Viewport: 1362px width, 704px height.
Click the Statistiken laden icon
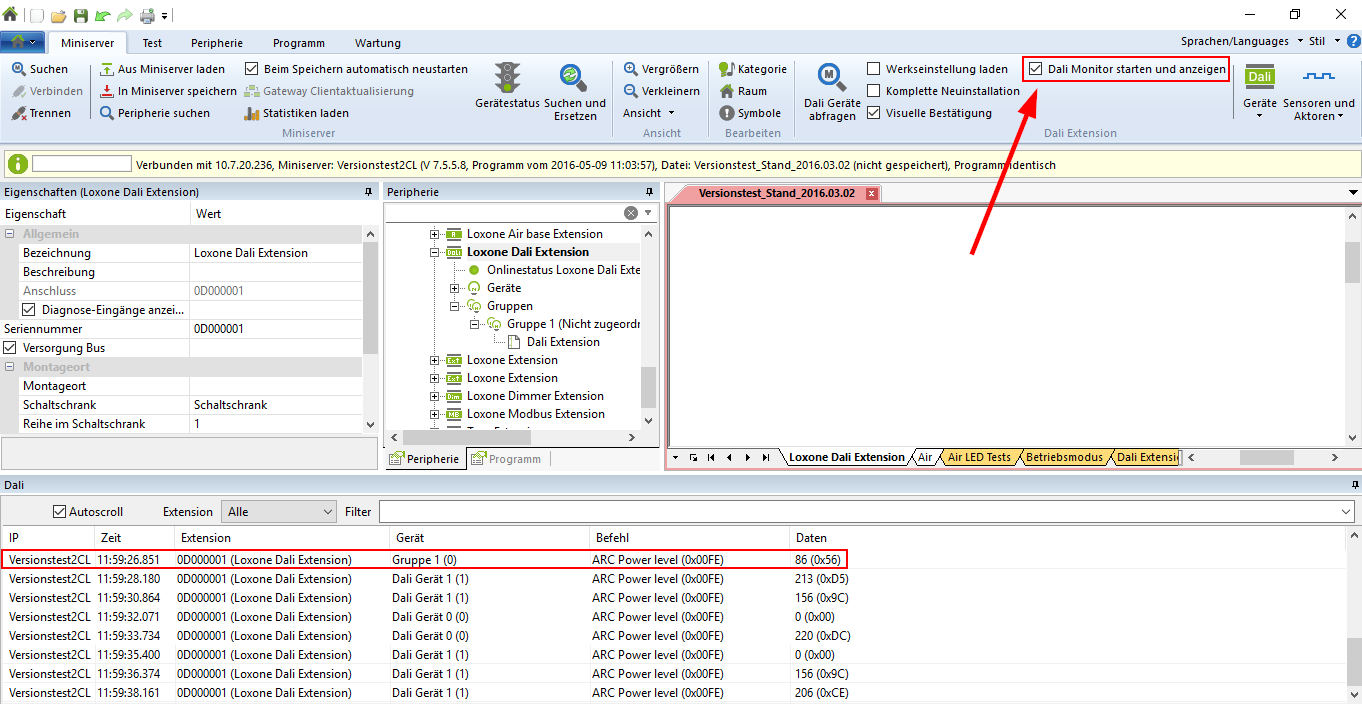tap(253, 113)
